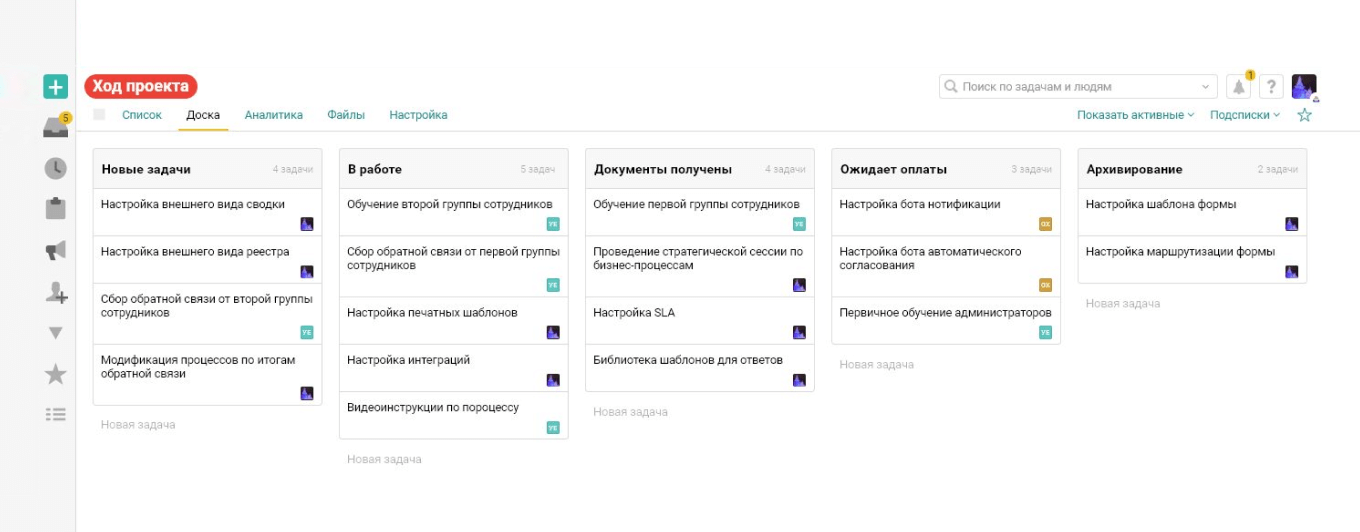Click assignee badge on Видеоинструкции card
Screen dimensions: 1360x532
point(553,428)
